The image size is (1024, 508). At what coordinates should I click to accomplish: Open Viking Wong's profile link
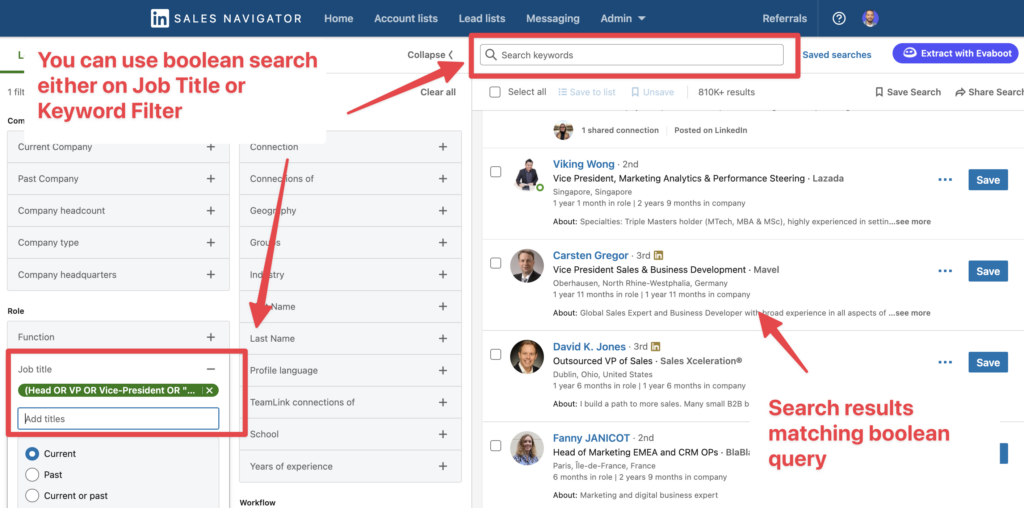[x=584, y=164]
